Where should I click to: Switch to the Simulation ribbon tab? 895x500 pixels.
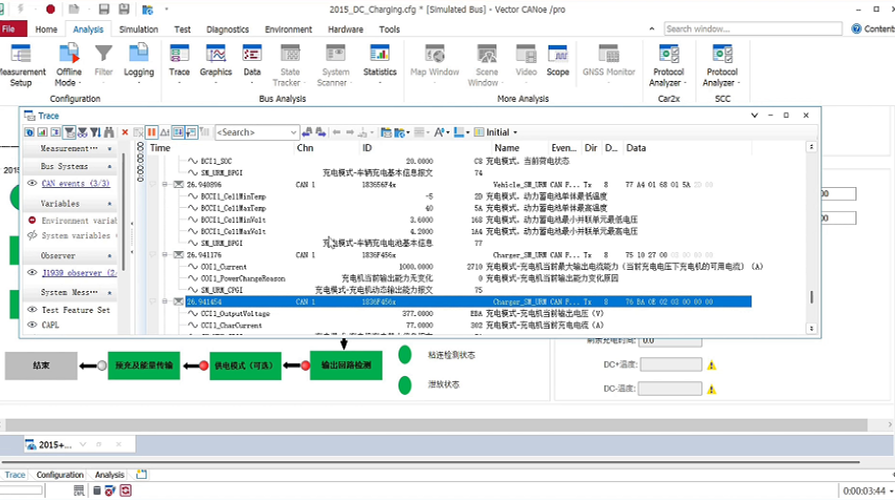pos(139,29)
